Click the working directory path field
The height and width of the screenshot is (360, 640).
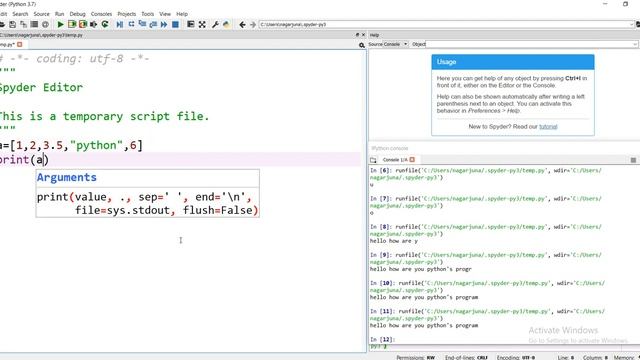tap(444, 24)
